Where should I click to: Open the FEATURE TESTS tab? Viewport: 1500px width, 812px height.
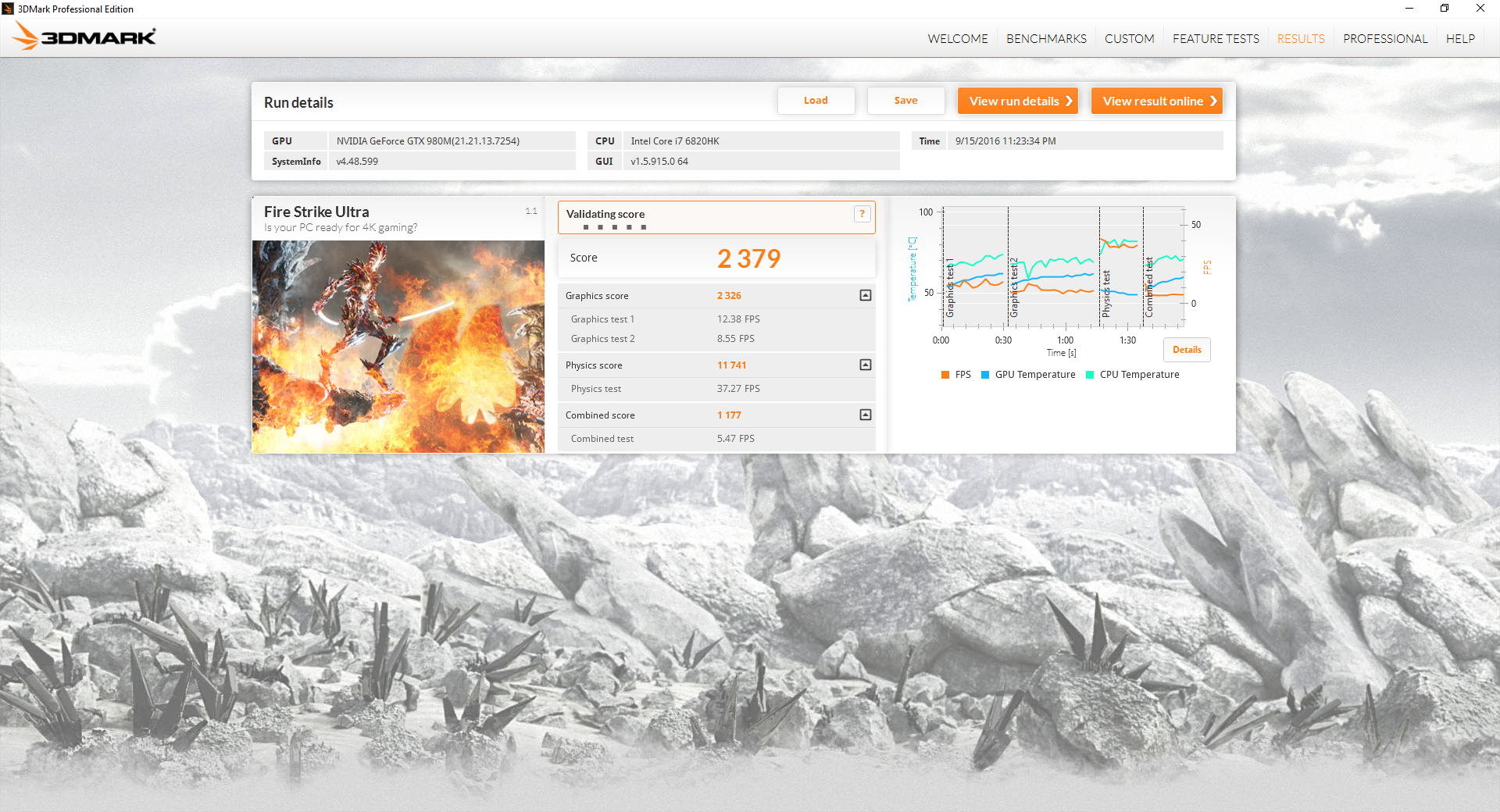pos(1216,38)
